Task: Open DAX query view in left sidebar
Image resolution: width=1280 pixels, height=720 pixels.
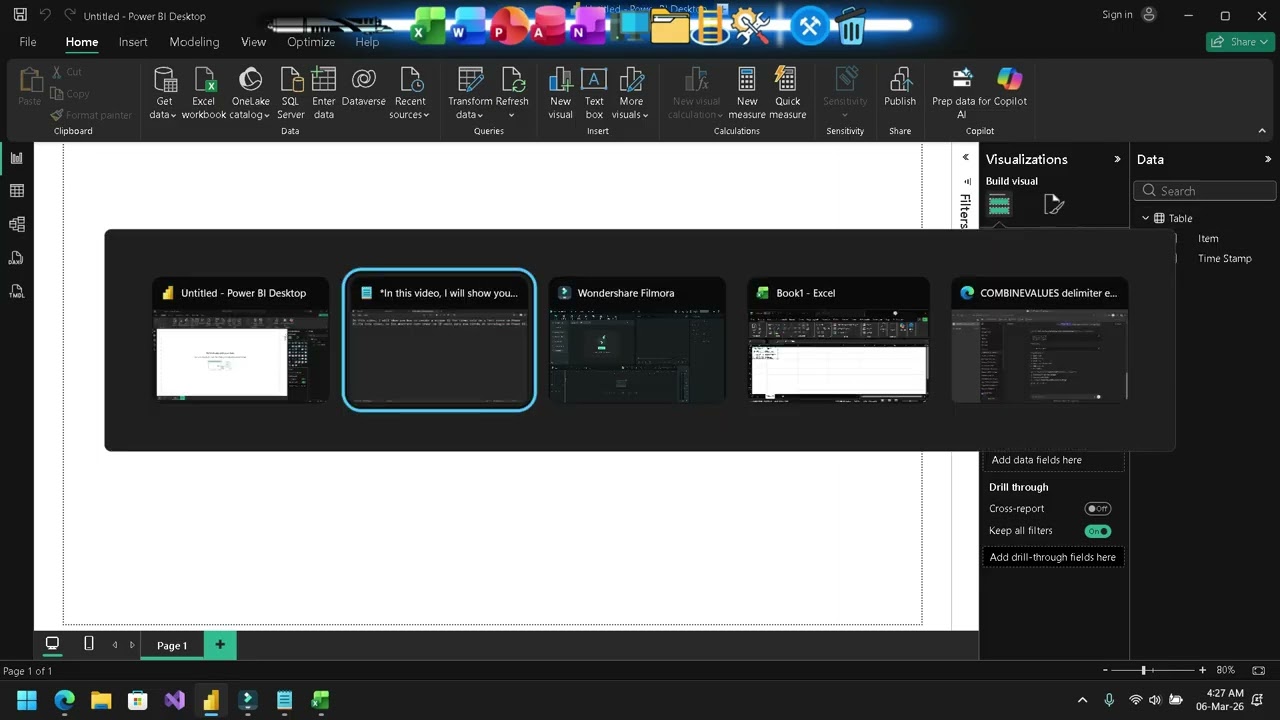Action: click(x=16, y=258)
